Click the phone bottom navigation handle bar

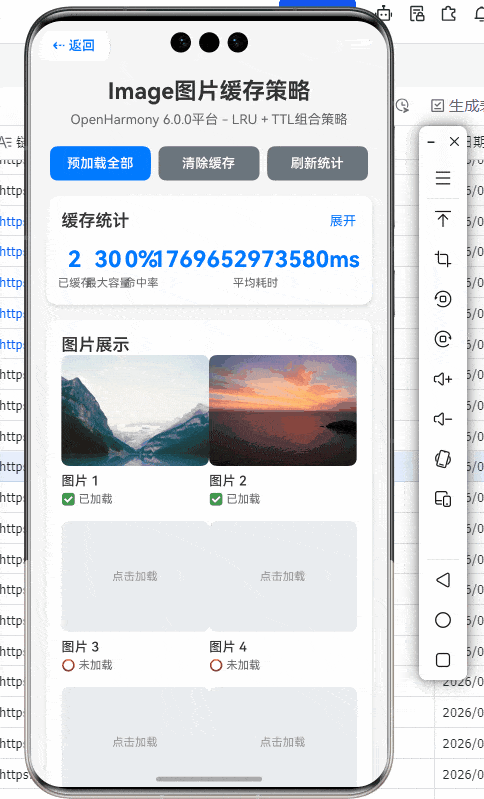pyautogui.click(x=209, y=779)
